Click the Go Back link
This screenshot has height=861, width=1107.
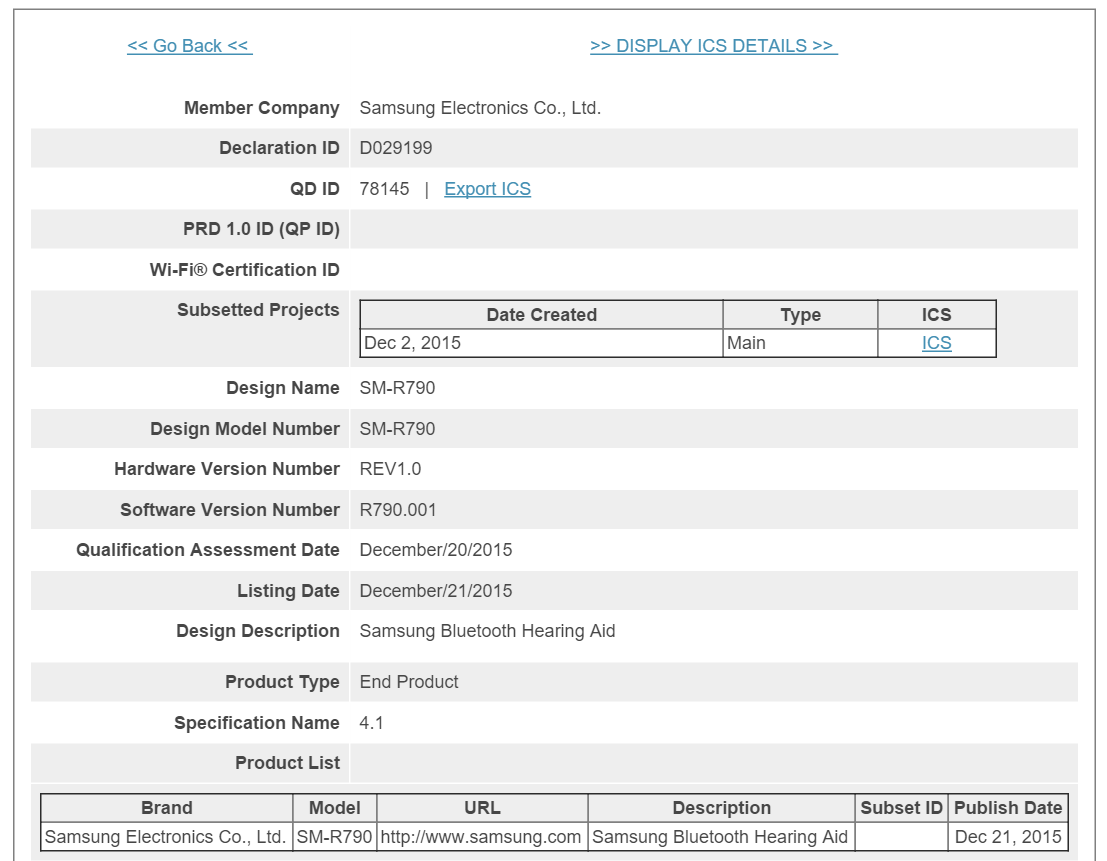click(189, 46)
